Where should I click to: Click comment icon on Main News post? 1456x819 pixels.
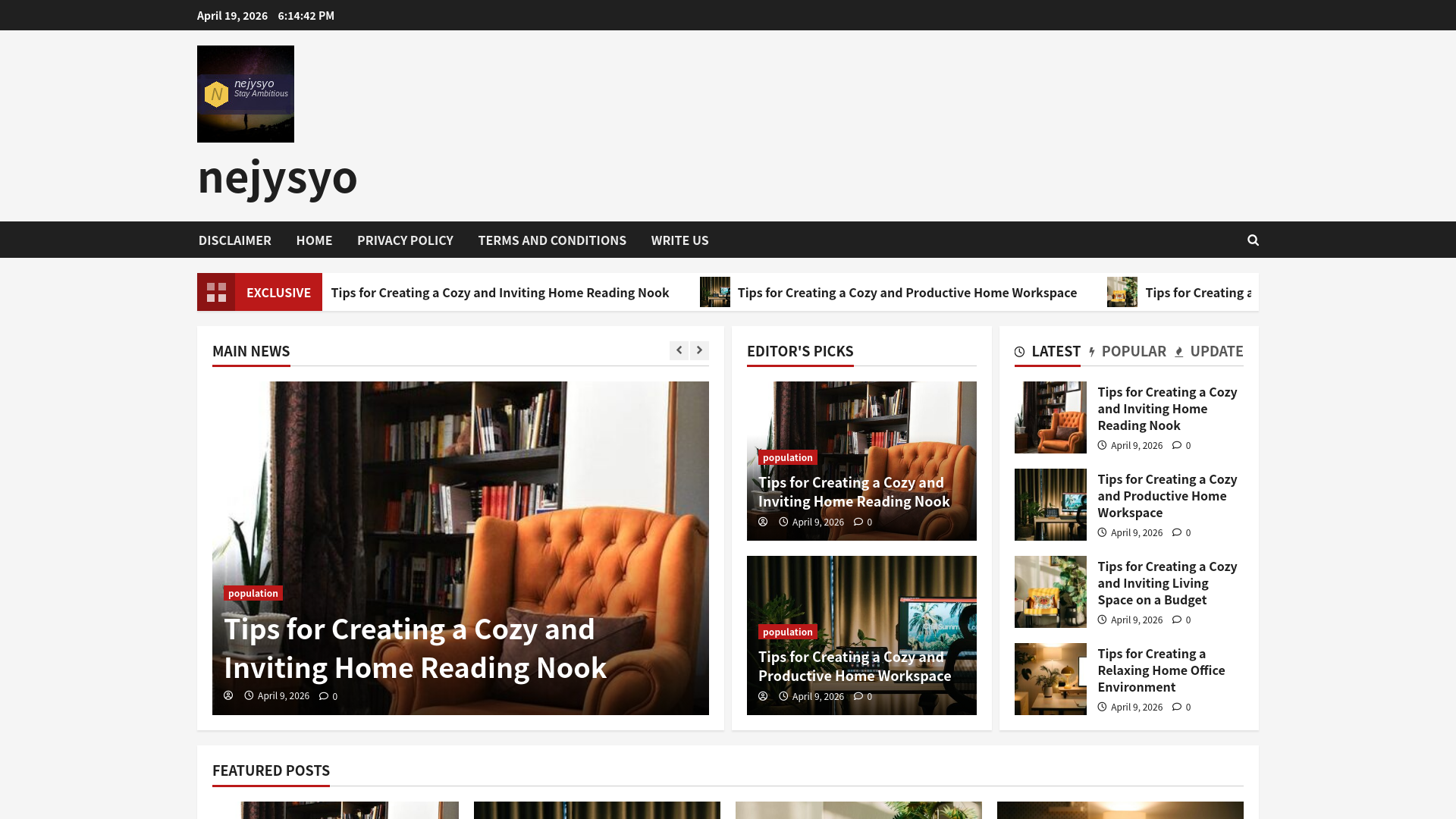tap(324, 696)
